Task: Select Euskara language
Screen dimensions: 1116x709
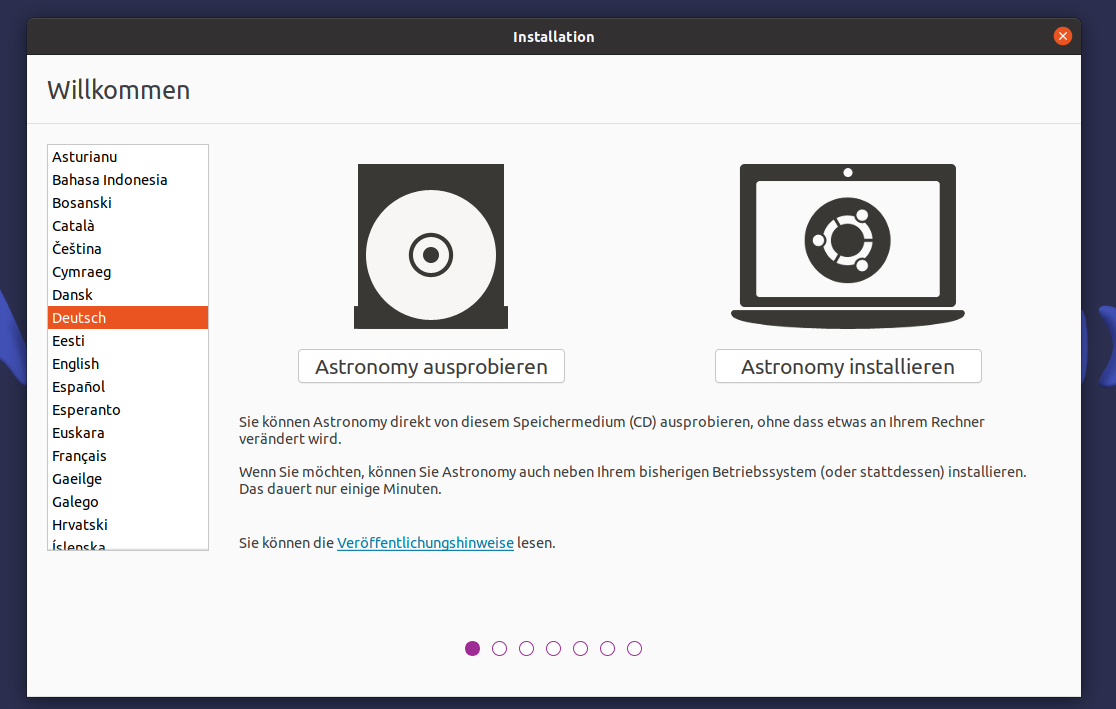Action: coord(128,433)
